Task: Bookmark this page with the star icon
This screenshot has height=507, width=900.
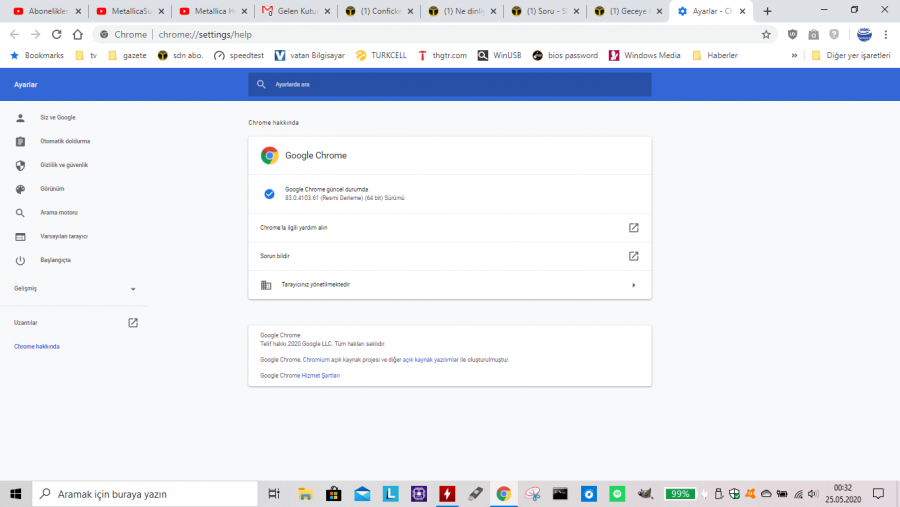Action: pos(766,34)
